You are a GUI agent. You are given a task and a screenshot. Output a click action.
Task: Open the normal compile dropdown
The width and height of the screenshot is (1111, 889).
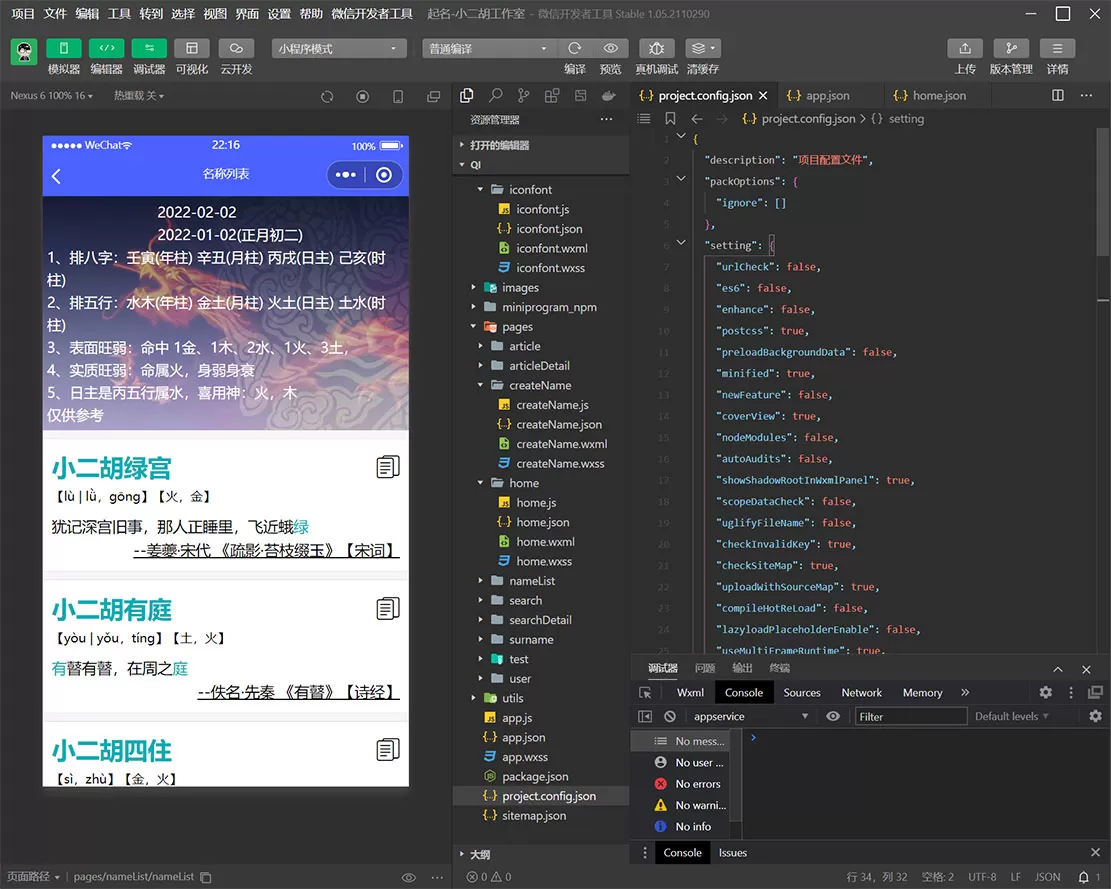(x=489, y=48)
